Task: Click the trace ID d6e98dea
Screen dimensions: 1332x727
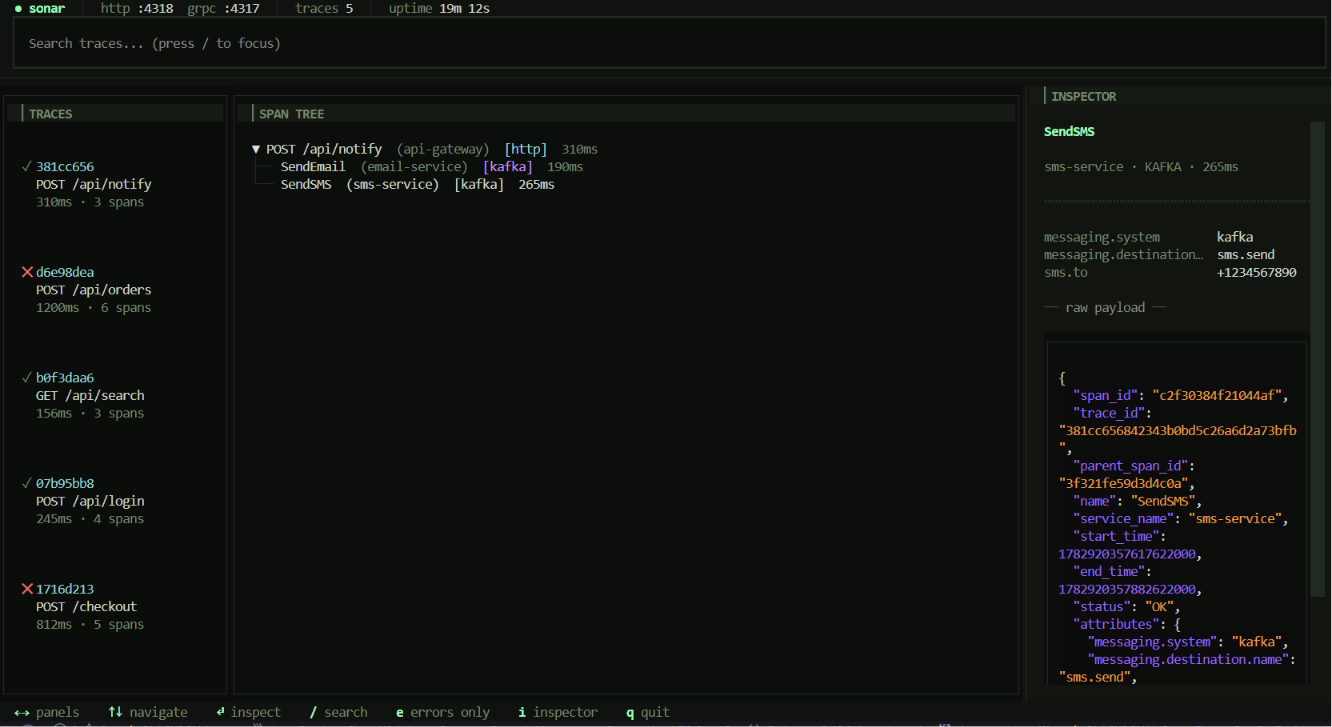Action: [65, 272]
